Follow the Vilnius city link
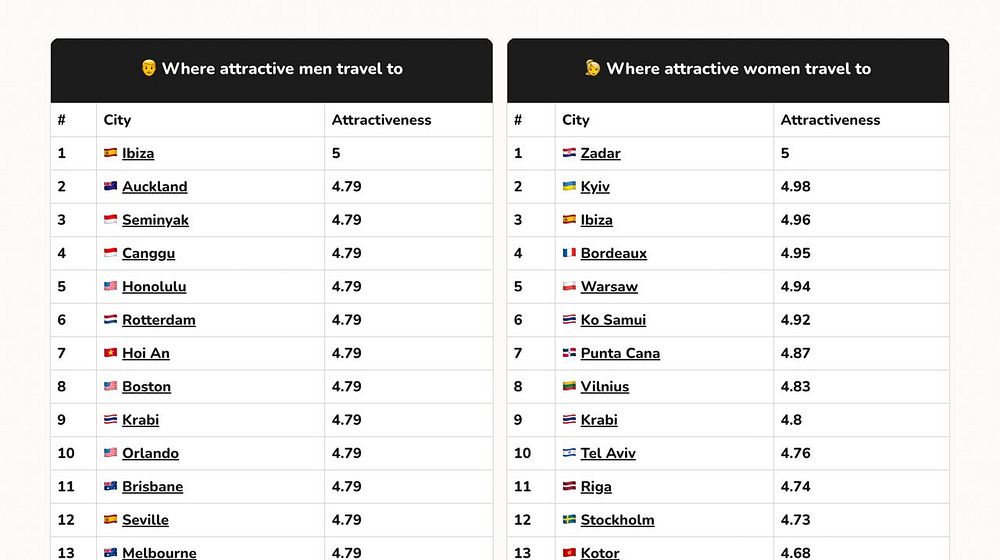This screenshot has height=560, width=1000. click(x=605, y=387)
